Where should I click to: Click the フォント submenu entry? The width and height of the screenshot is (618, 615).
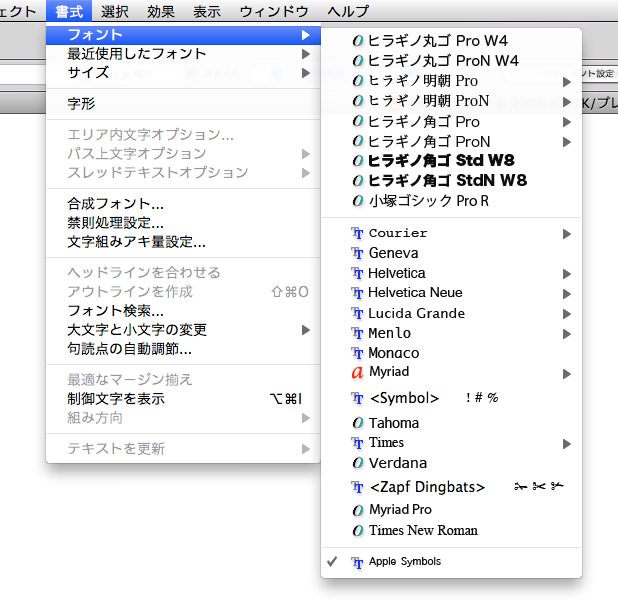click(x=183, y=35)
